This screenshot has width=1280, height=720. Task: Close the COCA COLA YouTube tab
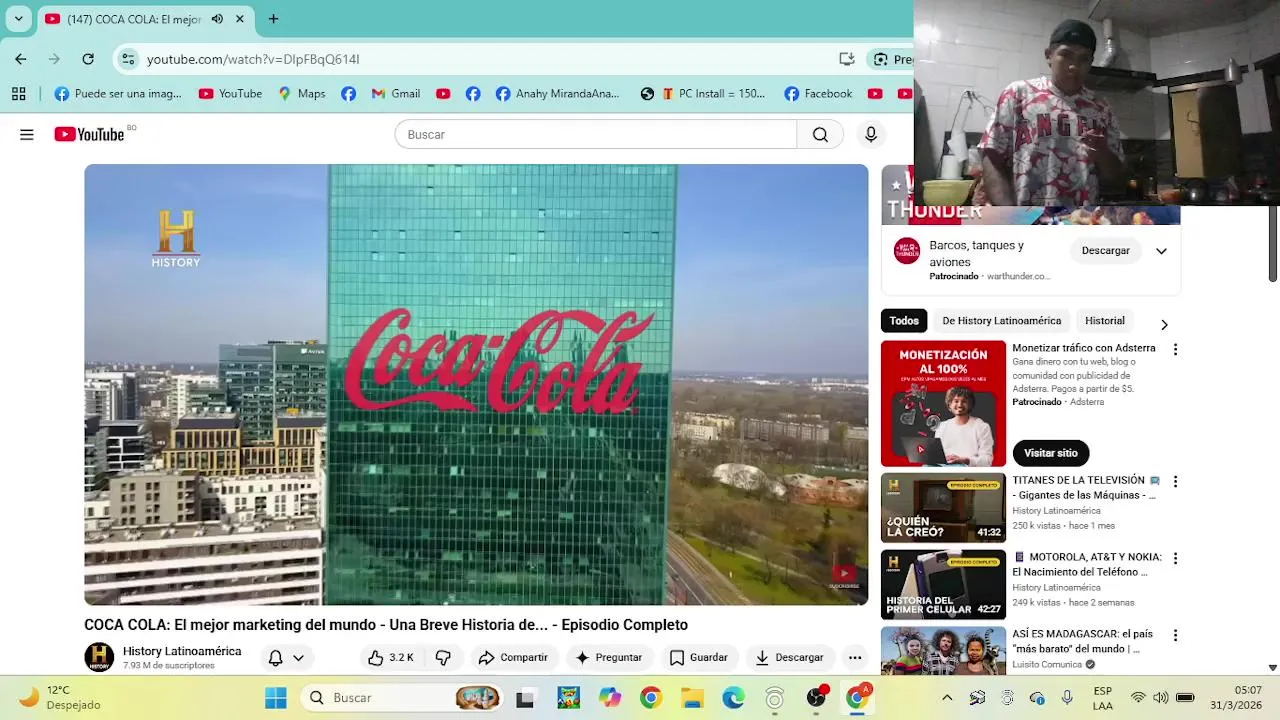pos(240,19)
